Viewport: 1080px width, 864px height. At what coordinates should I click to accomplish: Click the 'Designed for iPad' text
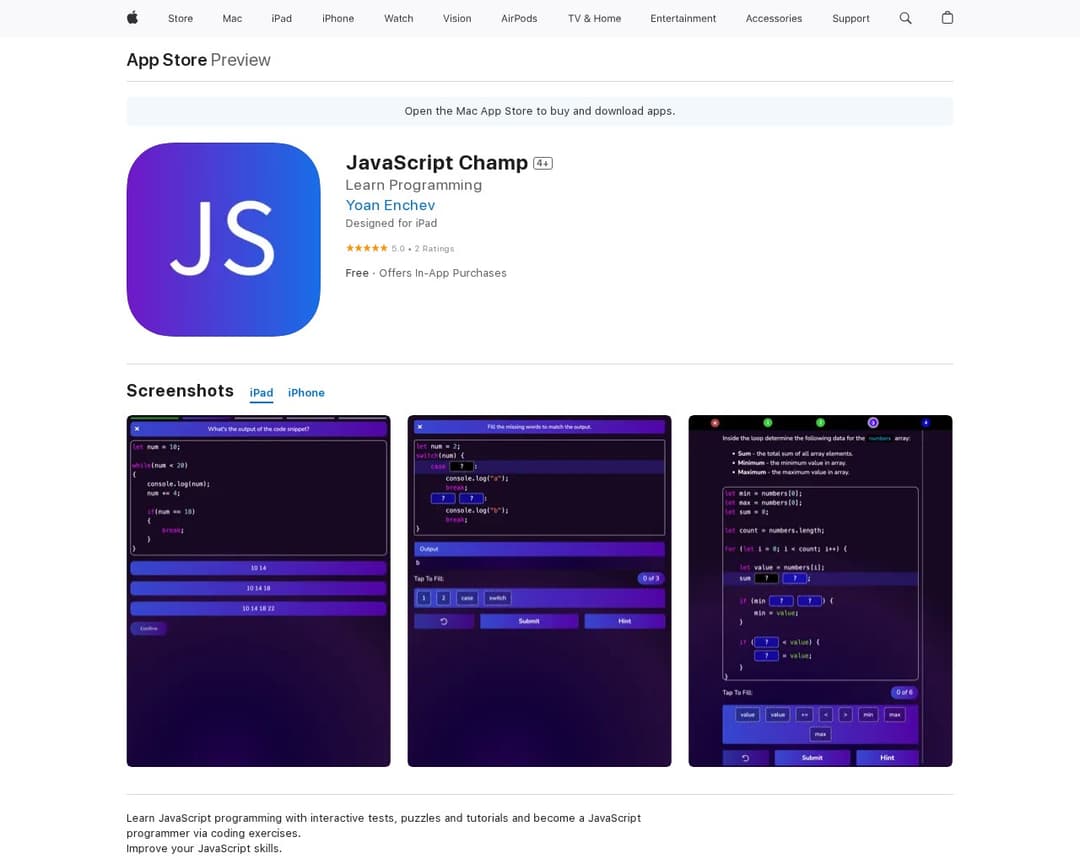(x=391, y=223)
